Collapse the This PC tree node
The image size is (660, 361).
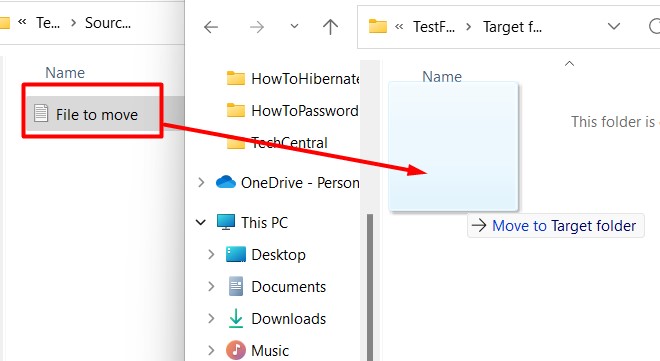pyautogui.click(x=201, y=222)
